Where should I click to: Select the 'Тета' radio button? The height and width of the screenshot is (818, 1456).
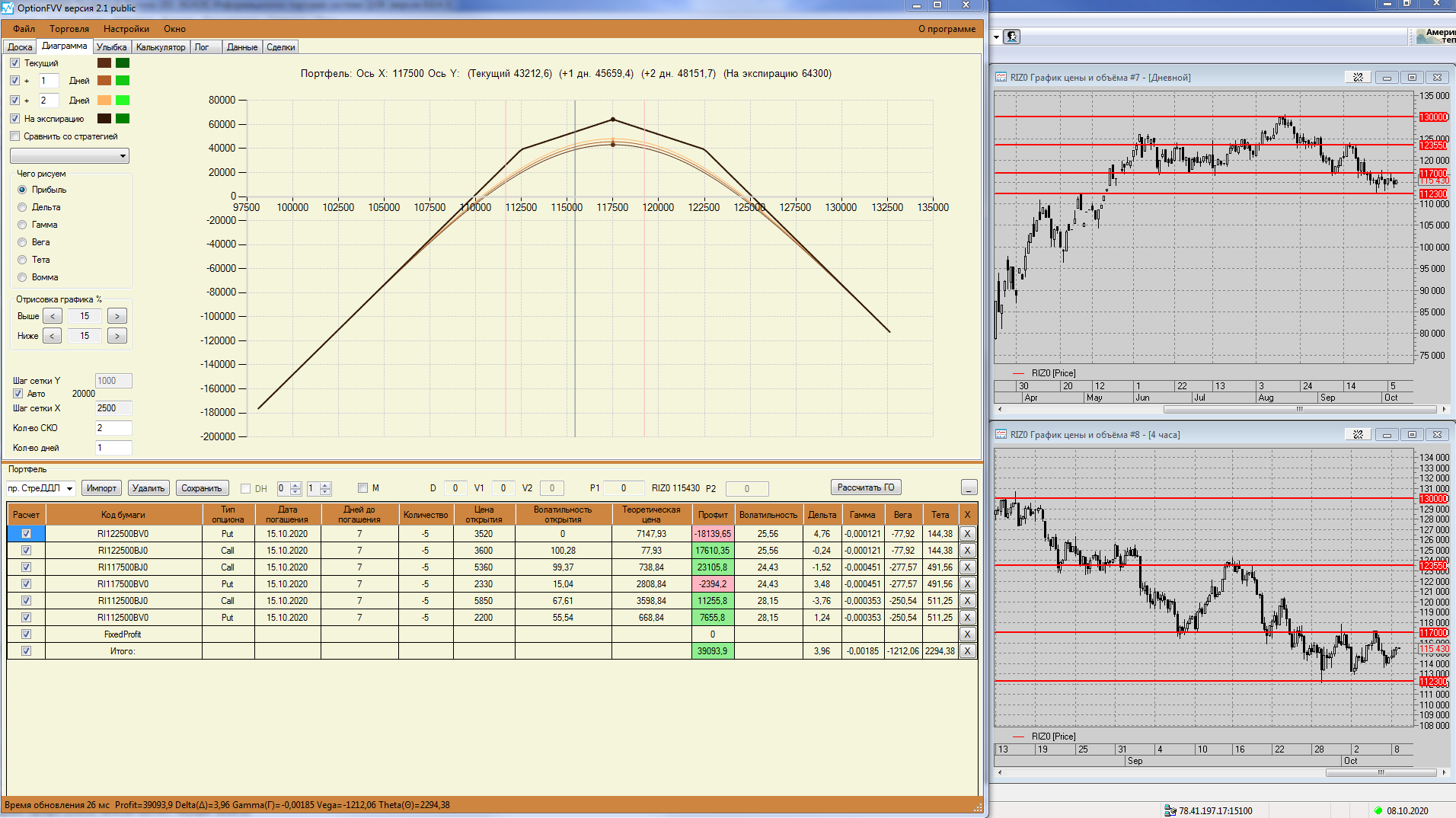point(22,260)
